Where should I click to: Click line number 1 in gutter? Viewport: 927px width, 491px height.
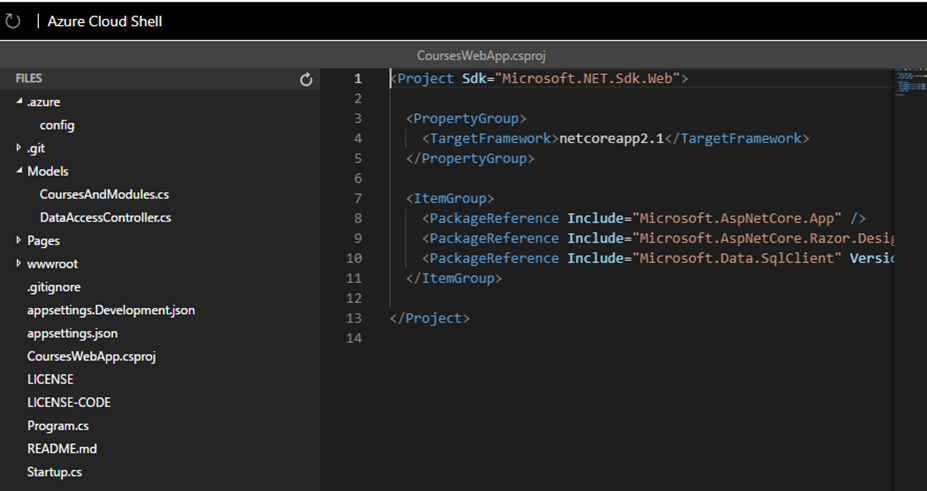pos(357,78)
